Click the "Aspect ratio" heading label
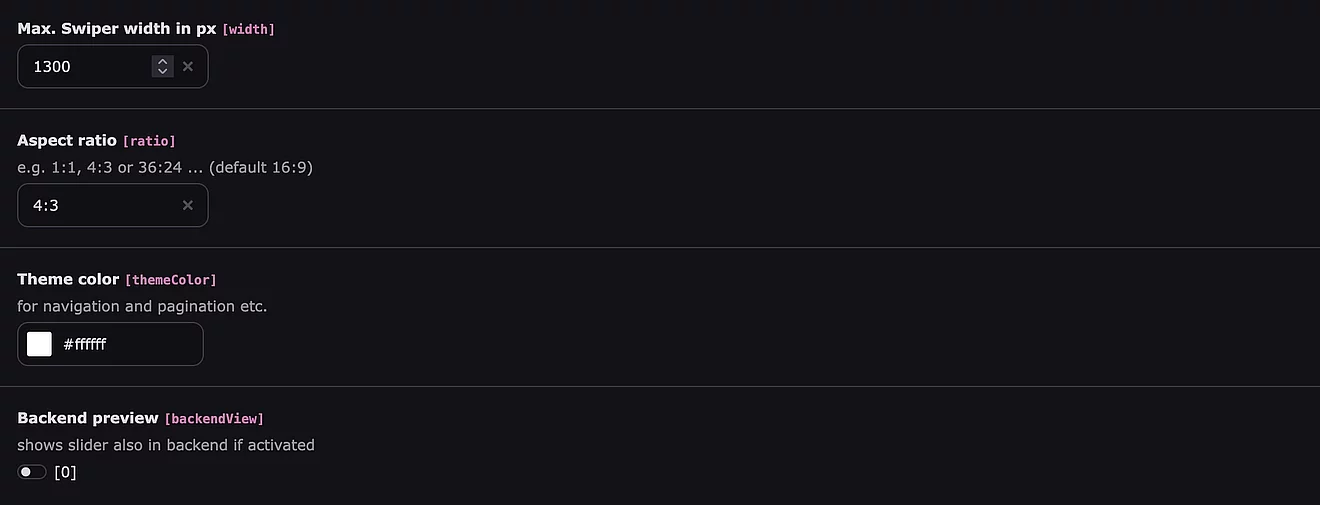 tap(67, 140)
